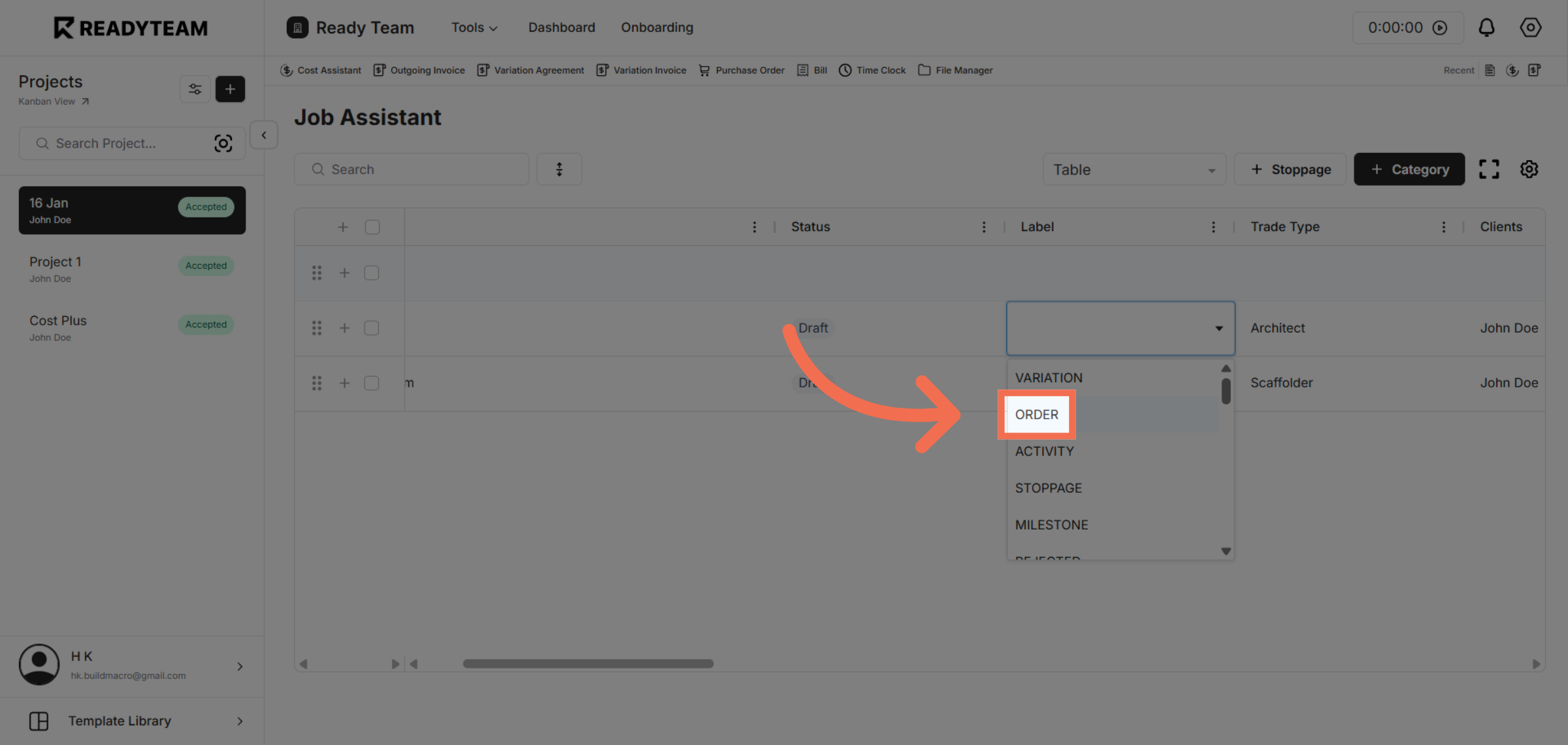Click the project filter sliders icon

[x=195, y=89]
